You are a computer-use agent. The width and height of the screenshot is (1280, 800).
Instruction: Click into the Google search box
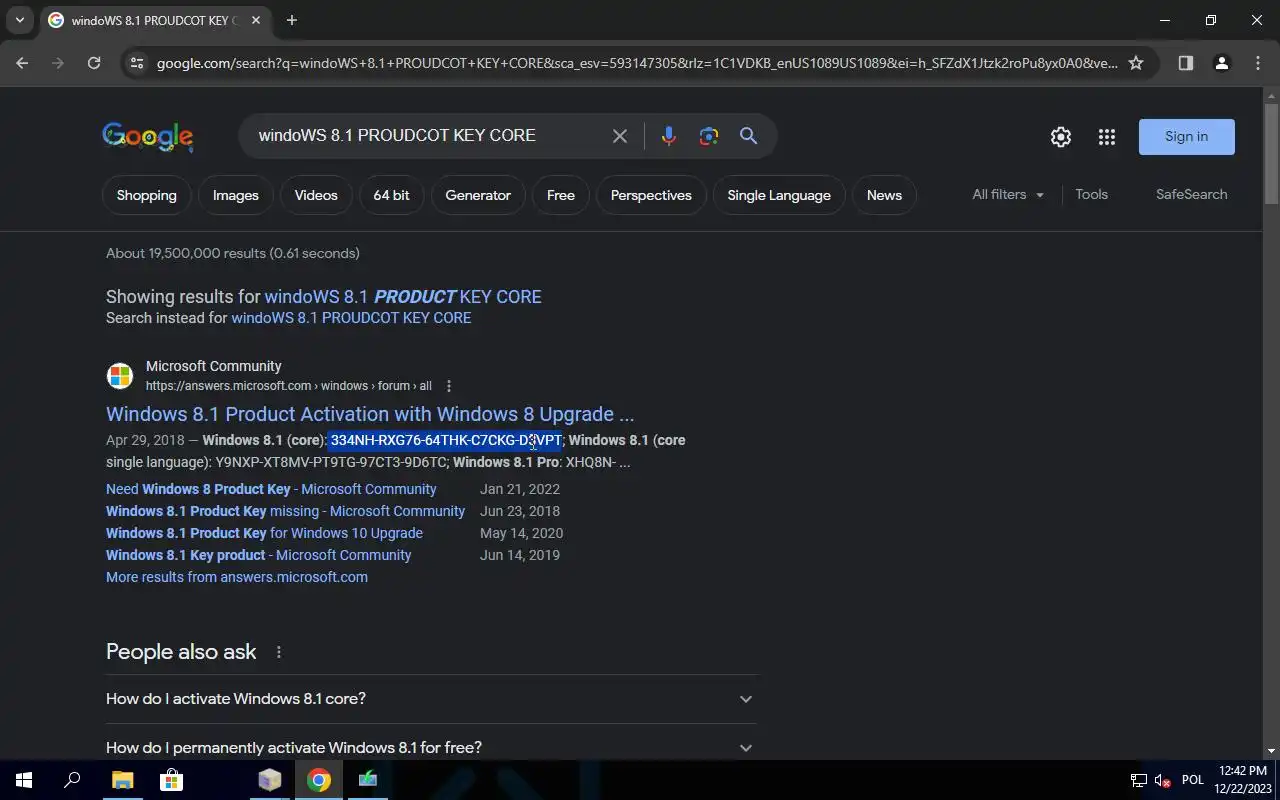pos(430,136)
